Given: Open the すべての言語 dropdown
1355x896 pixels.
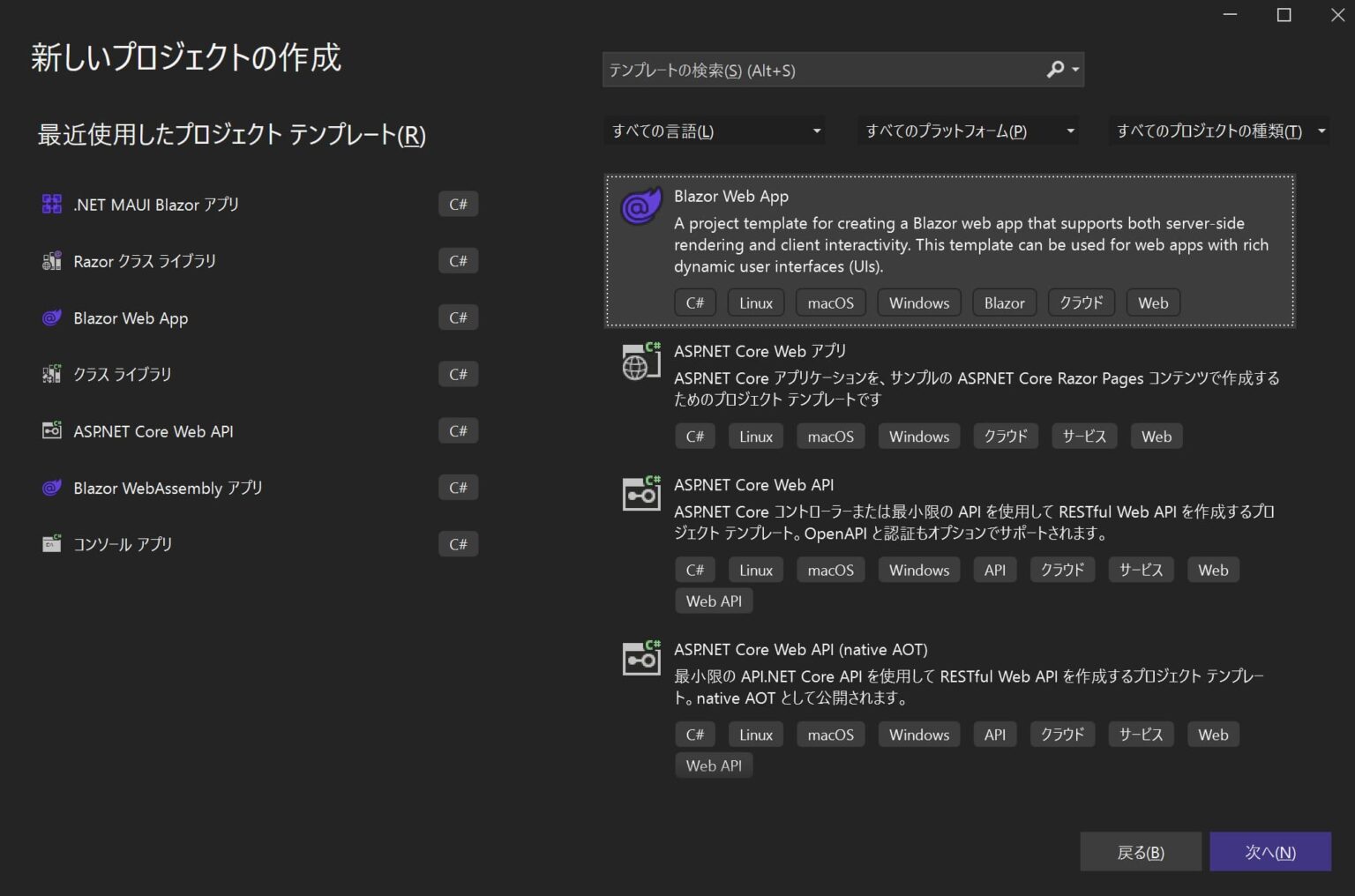Looking at the screenshot, I should (715, 131).
